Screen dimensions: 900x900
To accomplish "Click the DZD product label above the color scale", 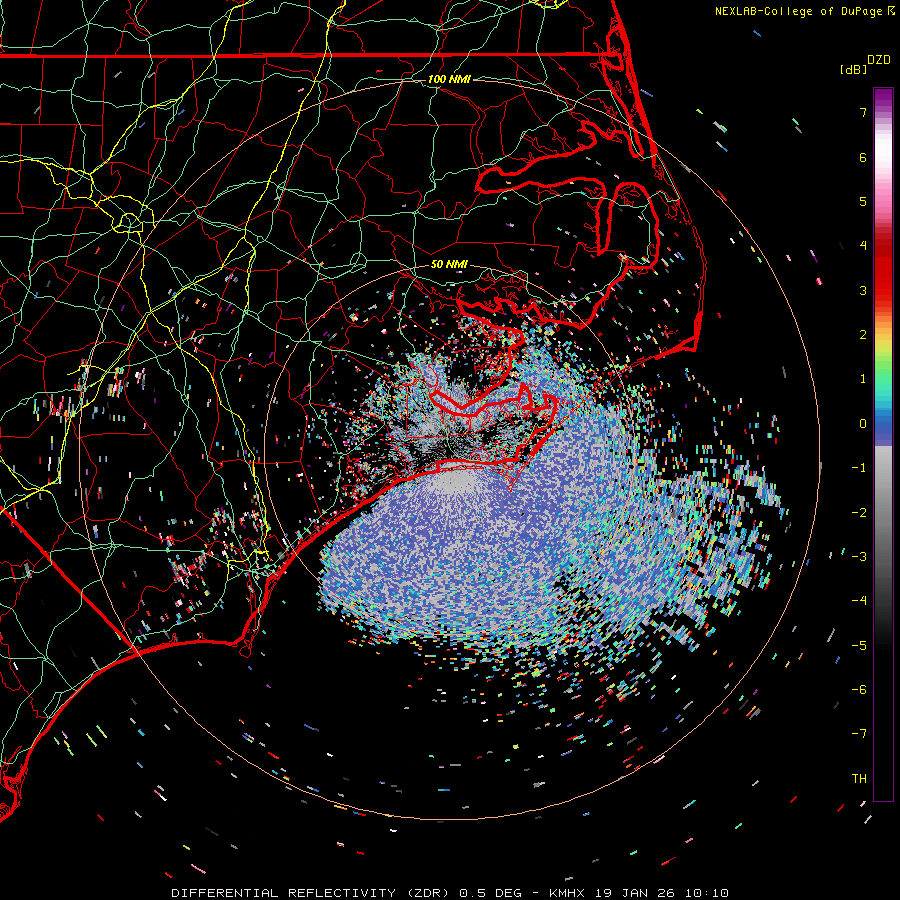I will click(879, 60).
